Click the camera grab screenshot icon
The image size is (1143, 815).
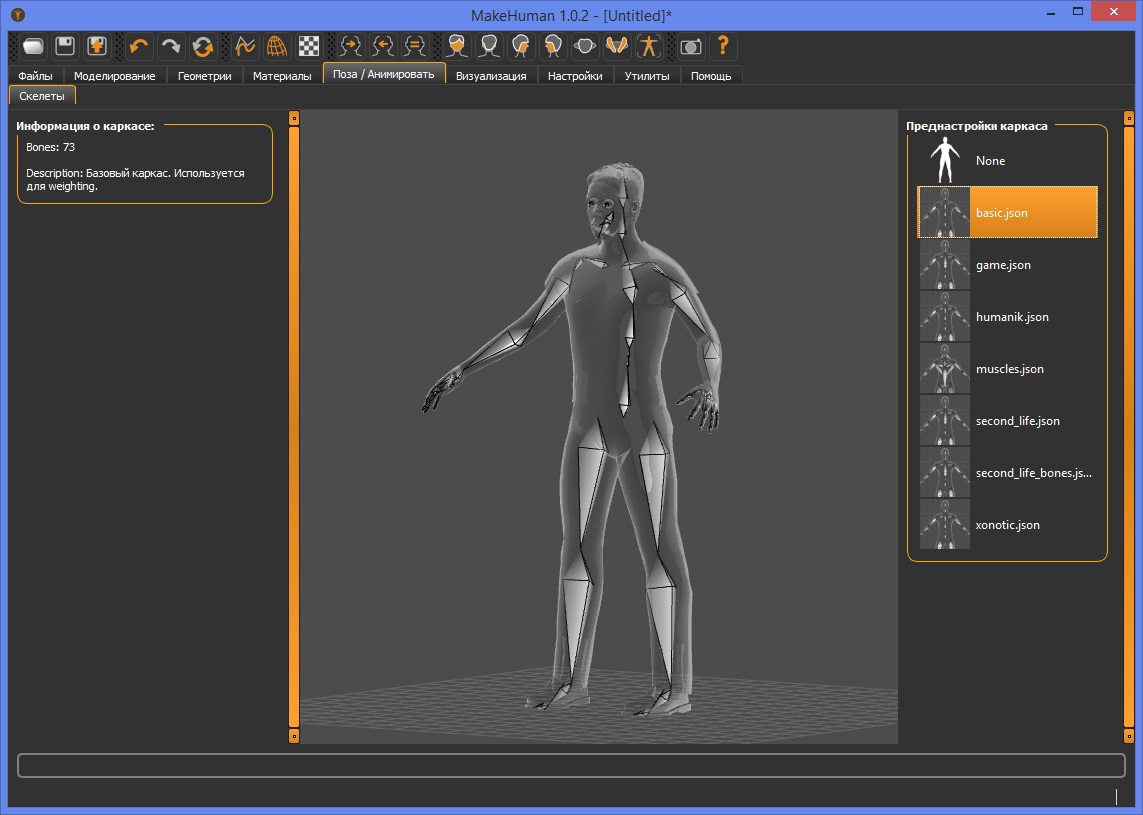click(690, 47)
